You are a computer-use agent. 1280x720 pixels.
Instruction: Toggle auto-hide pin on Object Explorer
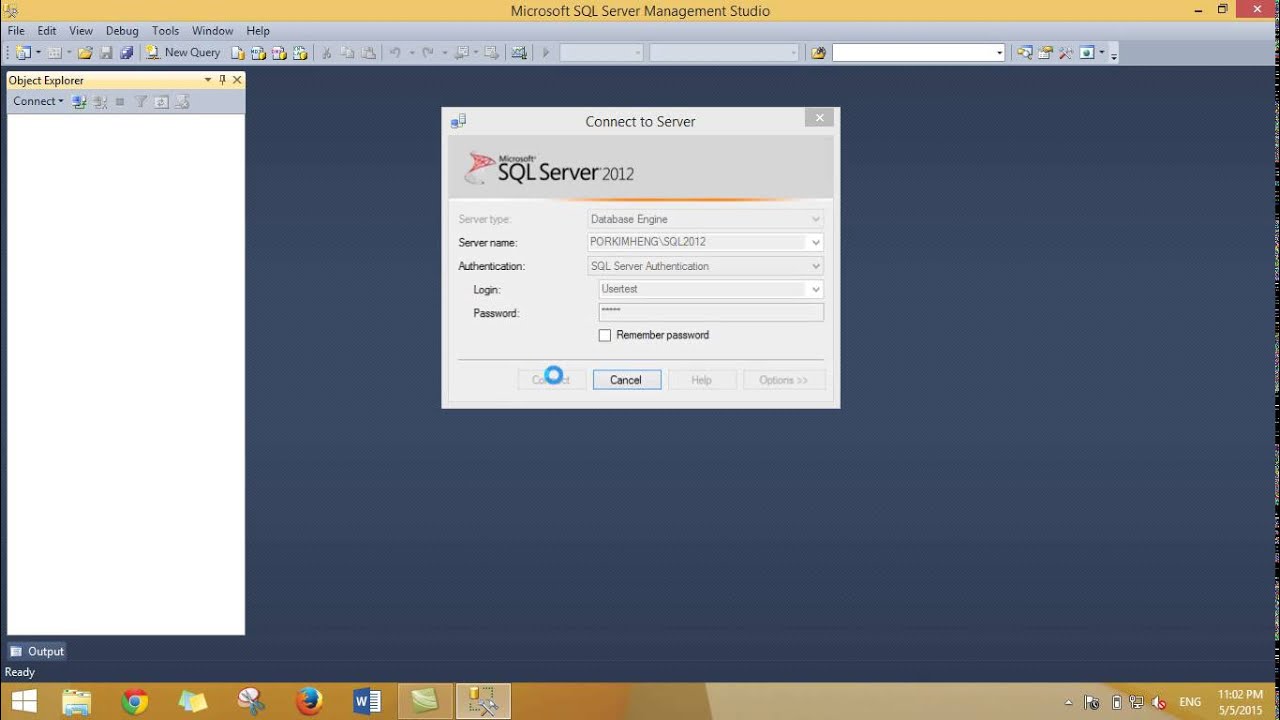click(x=222, y=80)
